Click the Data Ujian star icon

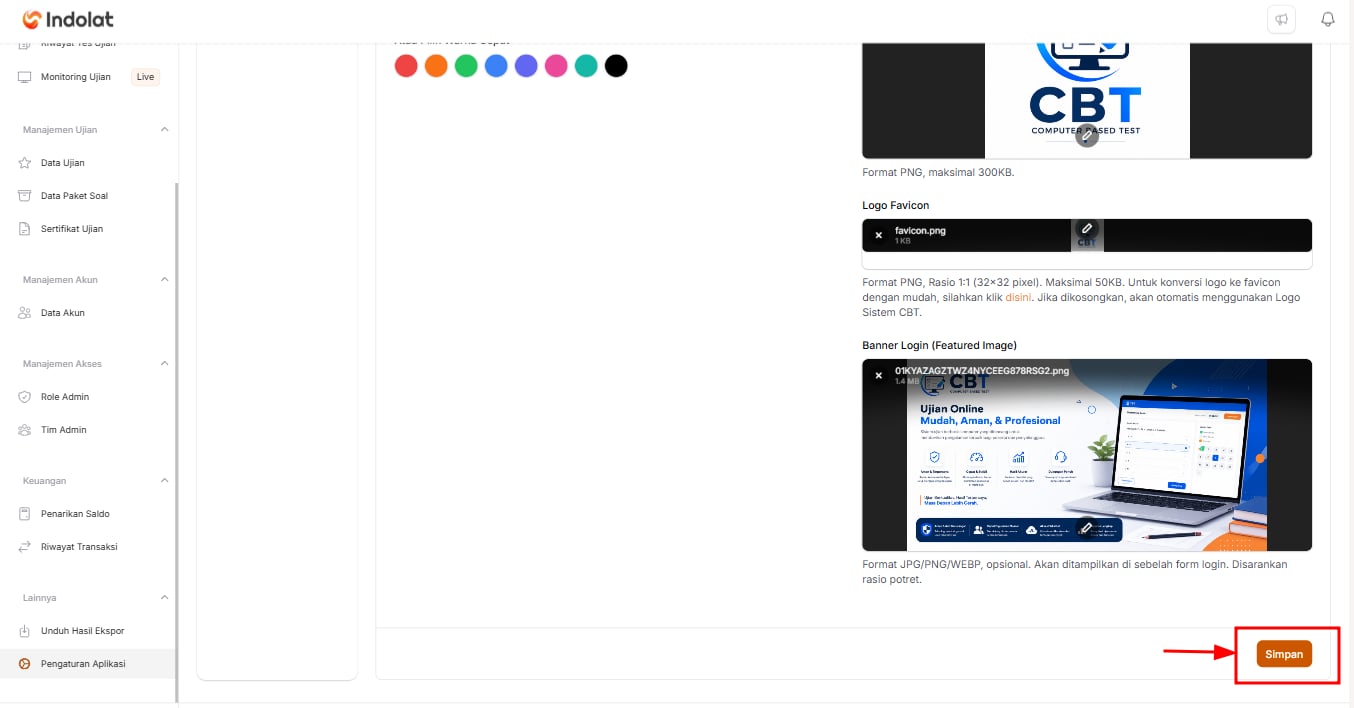25,163
